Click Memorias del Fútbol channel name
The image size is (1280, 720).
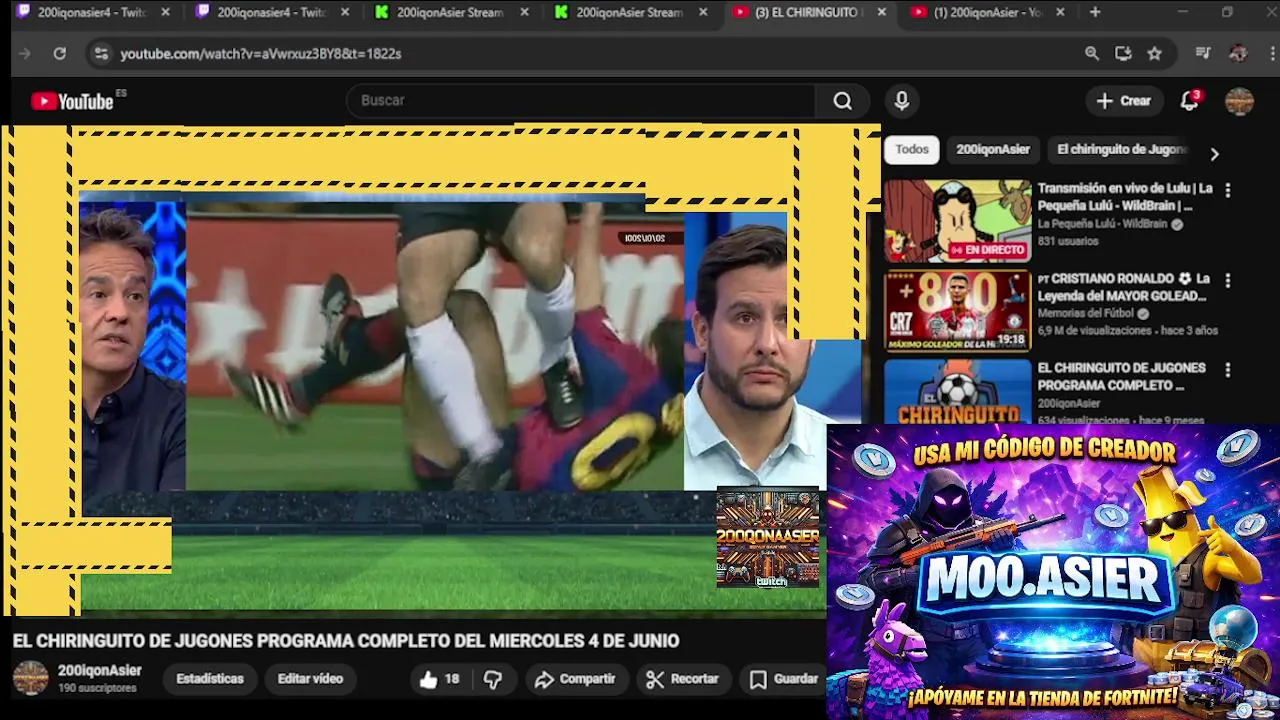tap(1087, 313)
